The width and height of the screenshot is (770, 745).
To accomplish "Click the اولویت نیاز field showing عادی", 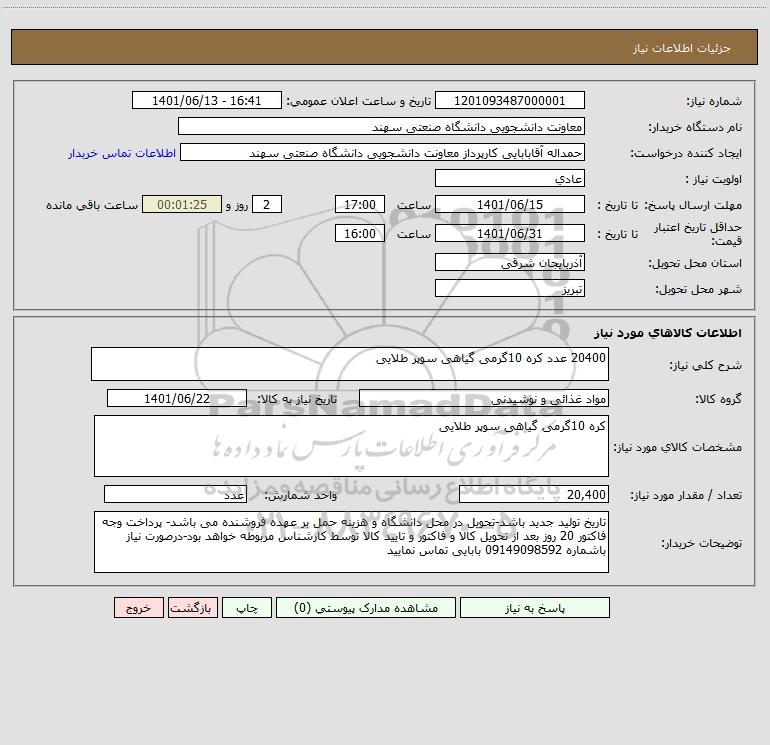I will click(x=510, y=179).
